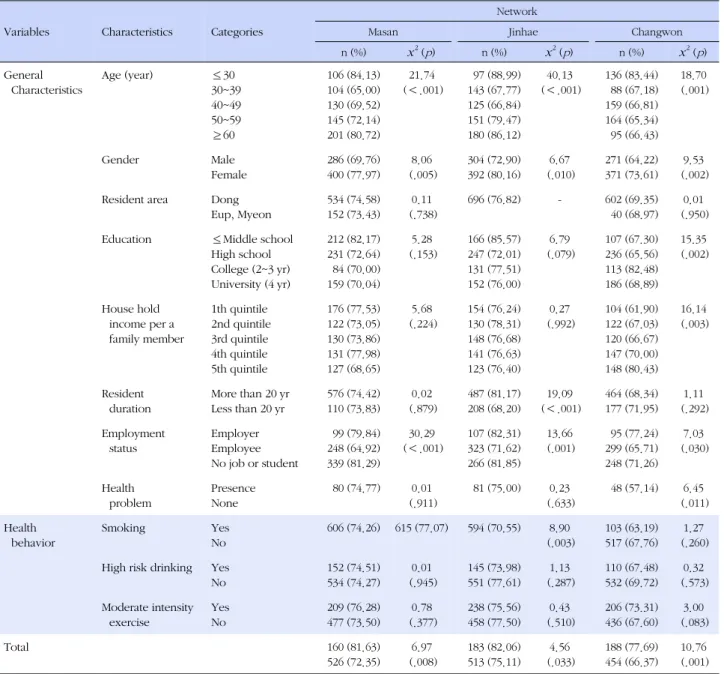Select the value '696 (76.82)'
Viewport: 724px width, 674px height.
[494, 200]
